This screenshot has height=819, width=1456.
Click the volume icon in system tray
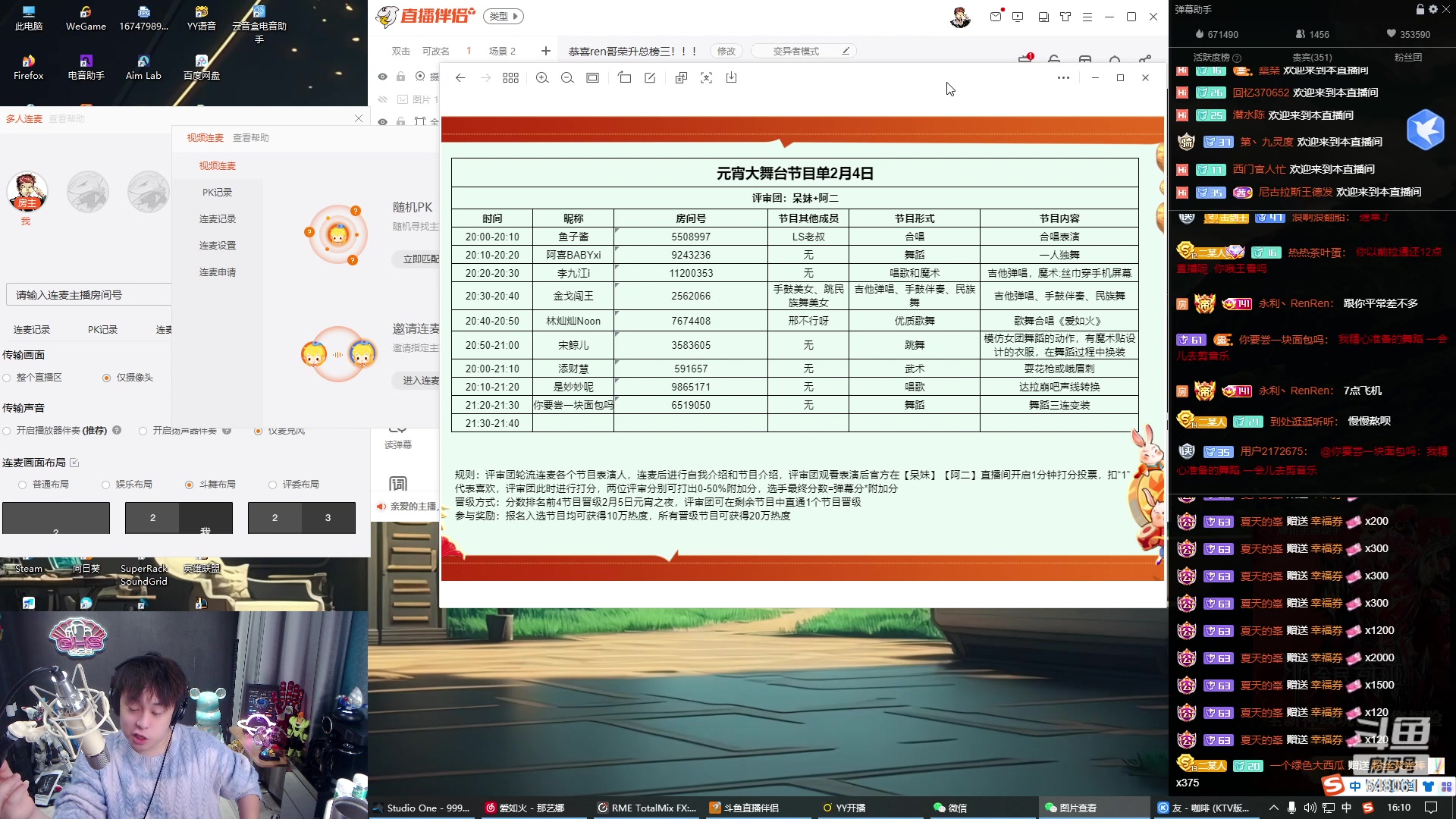pos(1310,808)
